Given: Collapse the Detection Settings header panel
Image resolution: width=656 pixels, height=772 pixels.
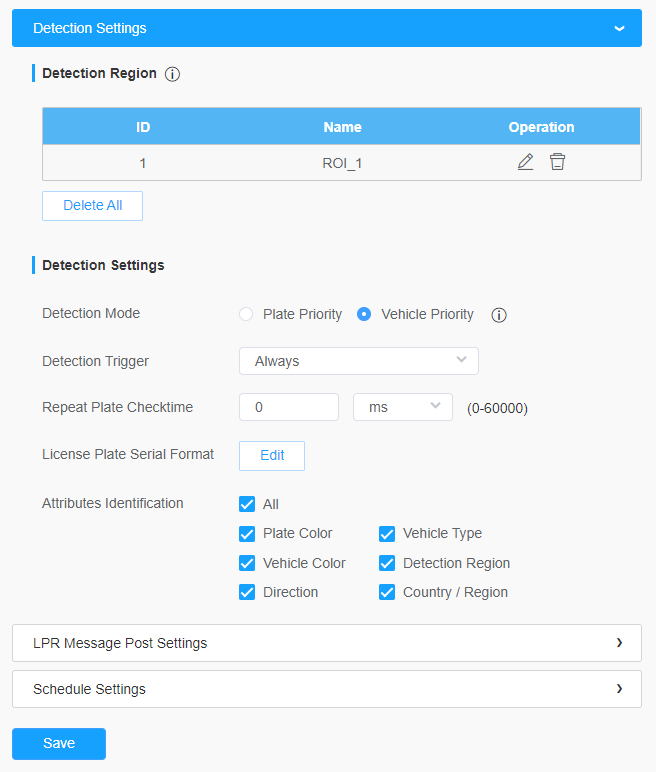Looking at the screenshot, I should 327,28.
